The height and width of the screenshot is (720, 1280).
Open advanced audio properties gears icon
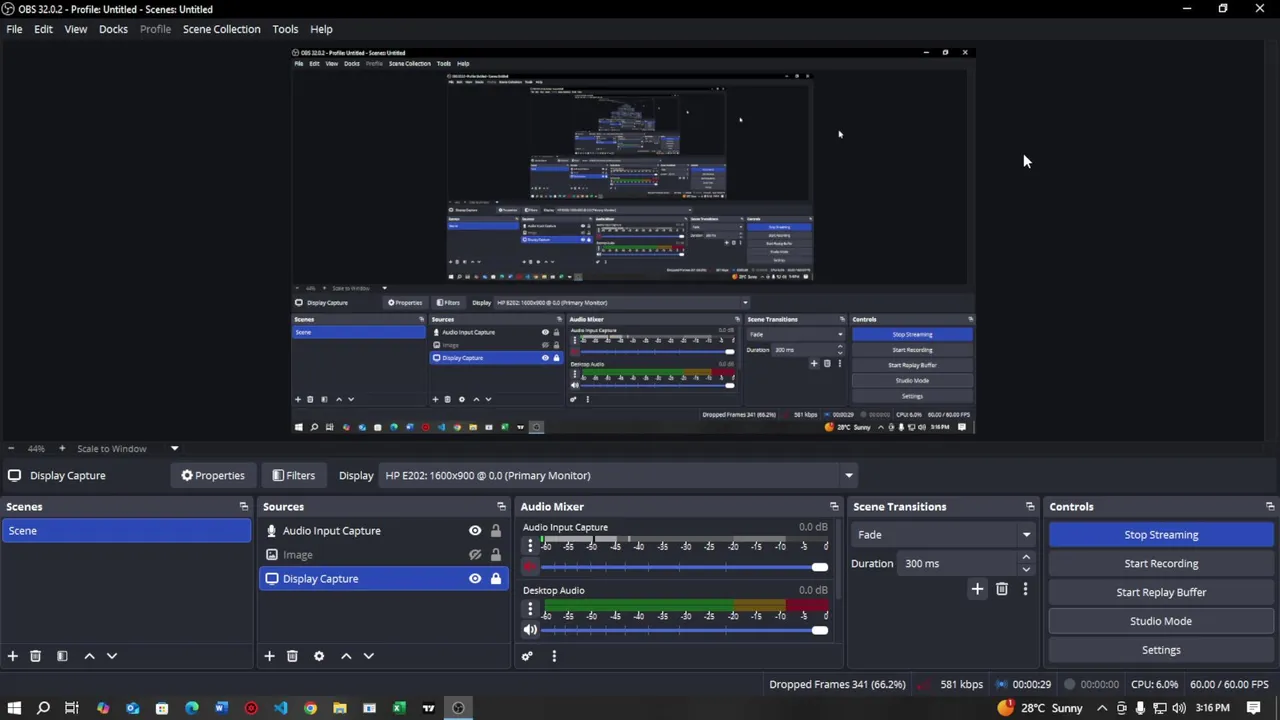(x=527, y=656)
